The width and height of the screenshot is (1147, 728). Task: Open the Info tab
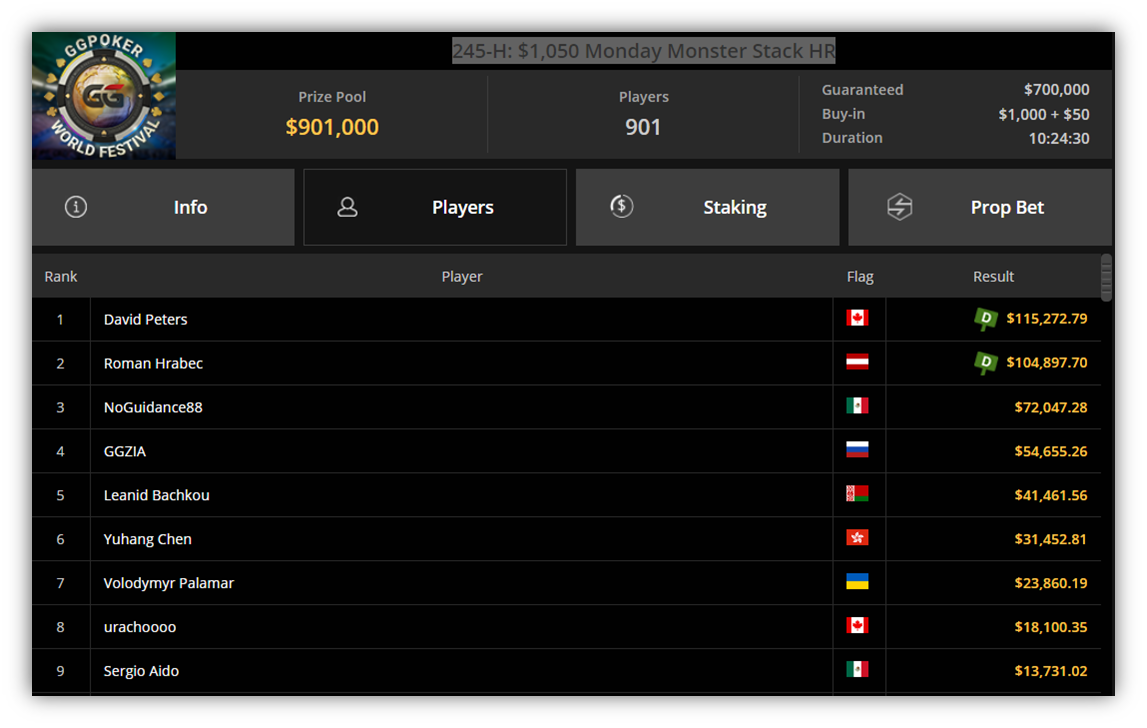[163, 207]
